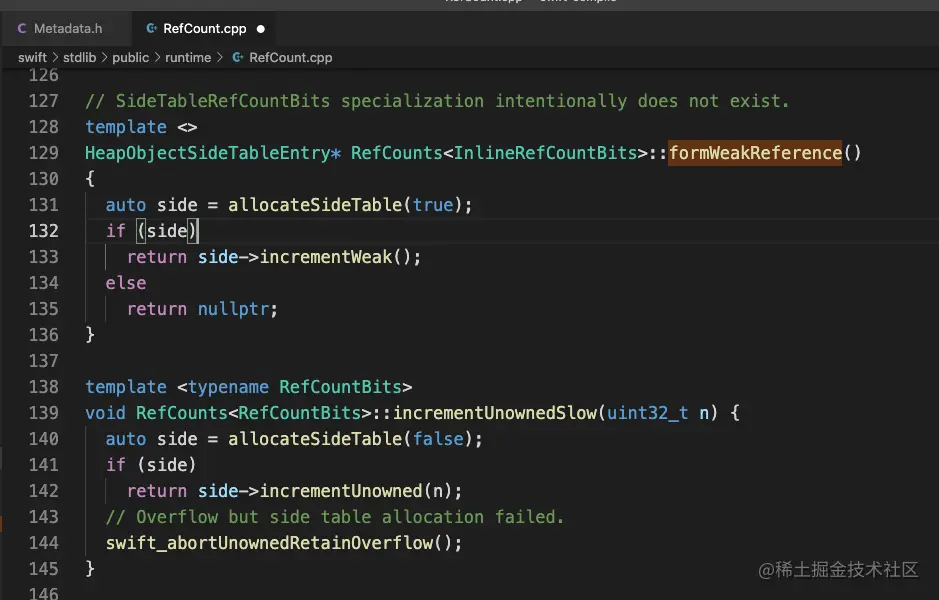Click the C file icon on Metadata.h tab
The height and width of the screenshot is (600, 939).
[22, 29]
